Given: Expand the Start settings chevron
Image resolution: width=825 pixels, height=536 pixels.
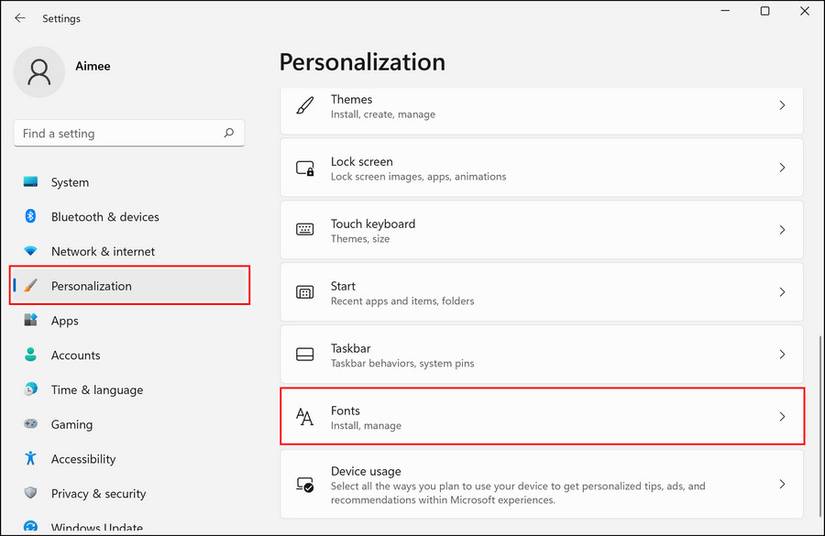Looking at the screenshot, I should click(x=782, y=292).
